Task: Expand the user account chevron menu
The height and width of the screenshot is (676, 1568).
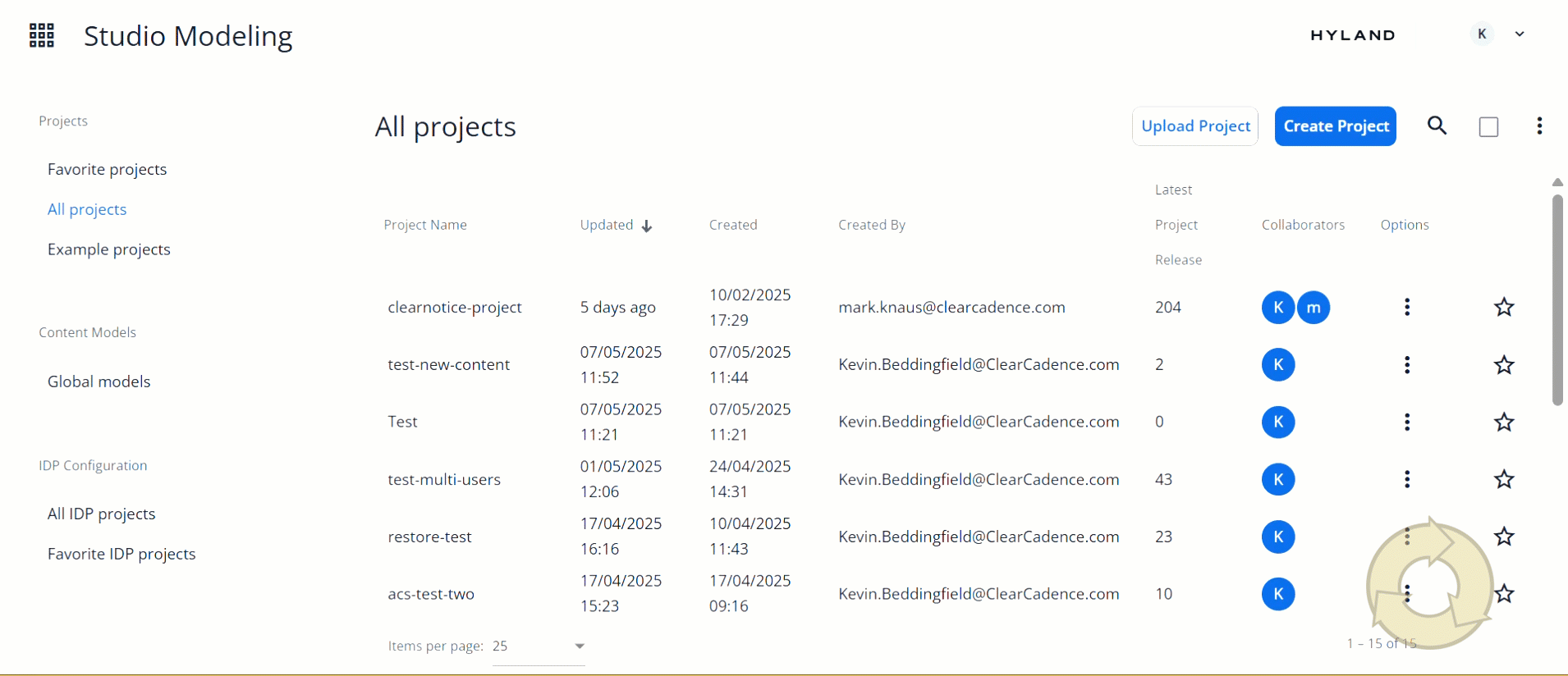Action: (1520, 34)
